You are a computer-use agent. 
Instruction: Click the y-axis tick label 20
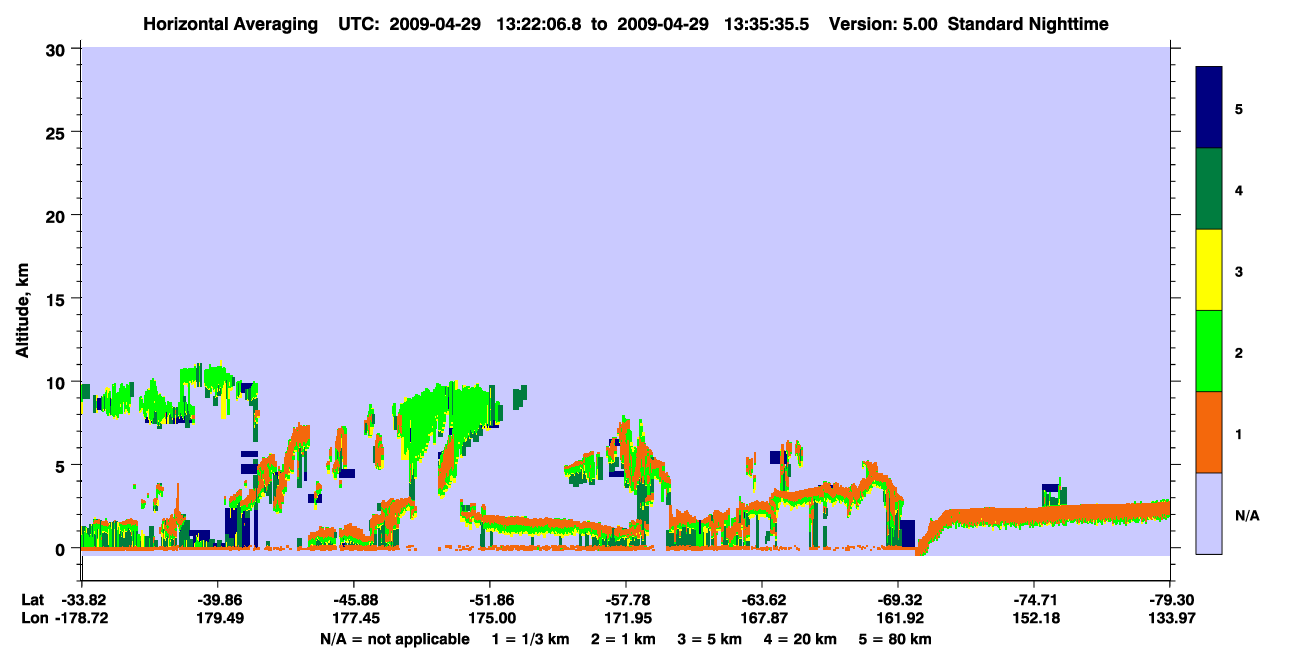tap(57, 215)
